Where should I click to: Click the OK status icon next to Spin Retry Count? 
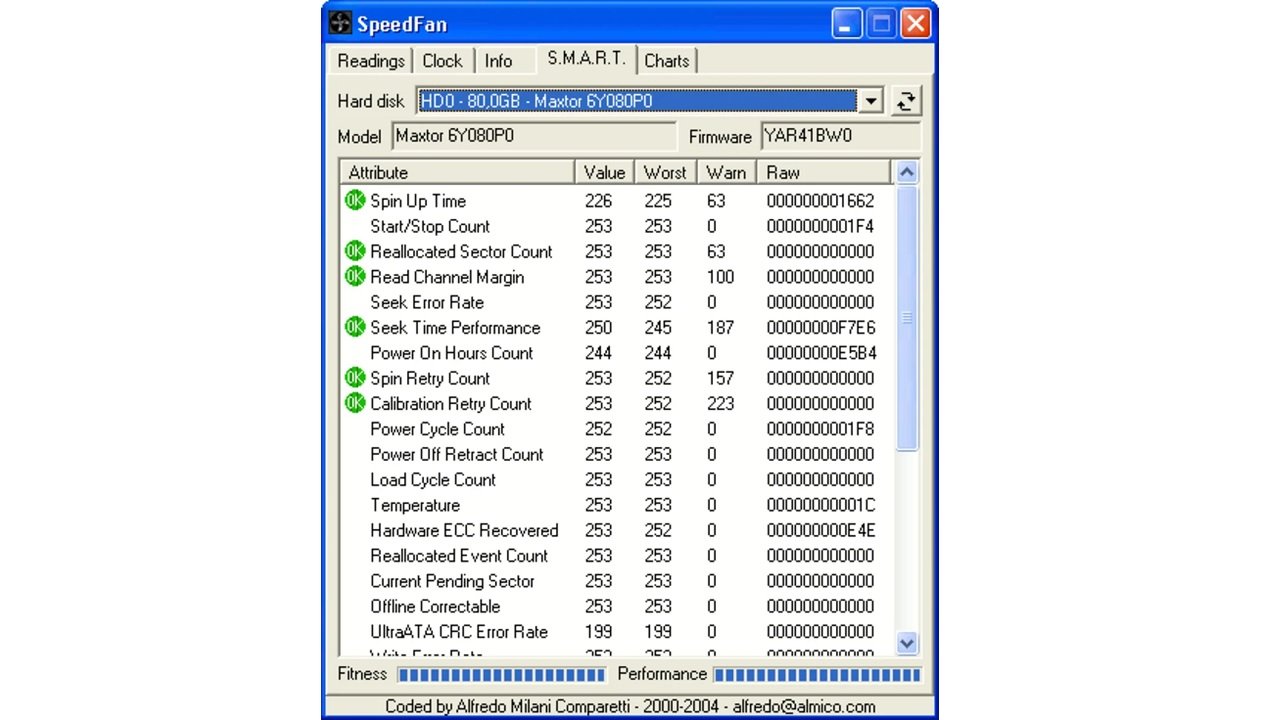point(354,378)
